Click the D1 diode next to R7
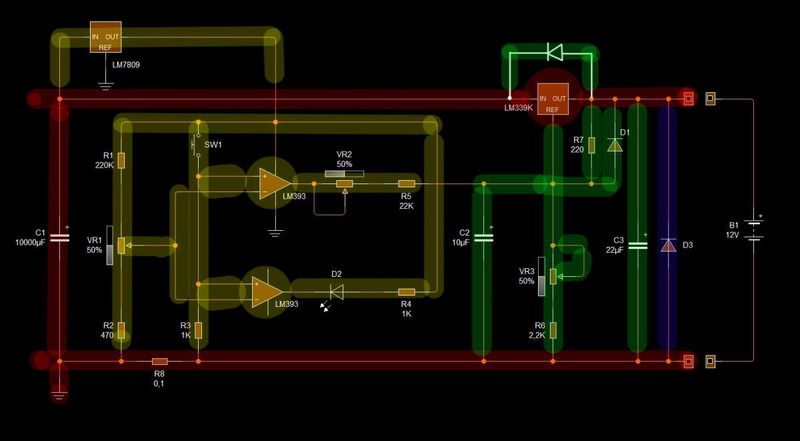Viewport: 800px width, 441px height. (x=614, y=145)
